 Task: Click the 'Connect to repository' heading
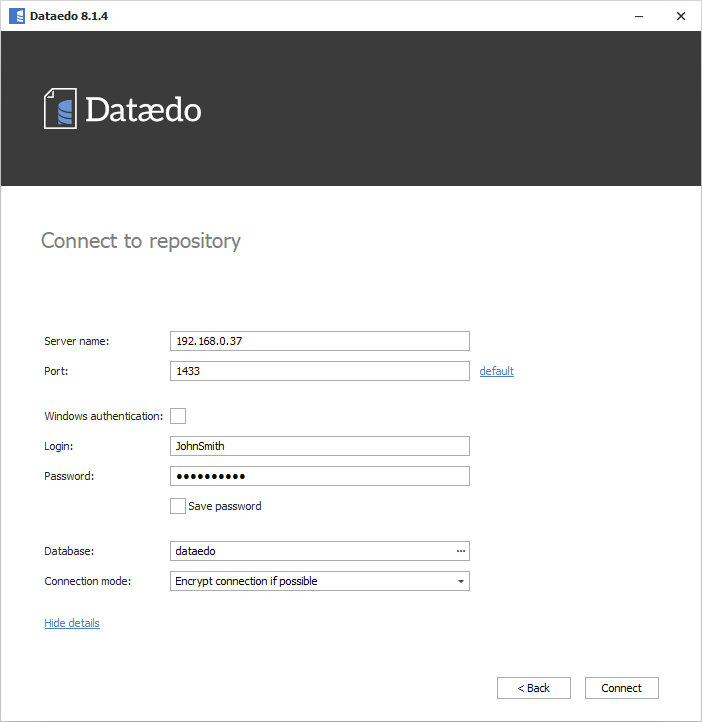(x=141, y=241)
